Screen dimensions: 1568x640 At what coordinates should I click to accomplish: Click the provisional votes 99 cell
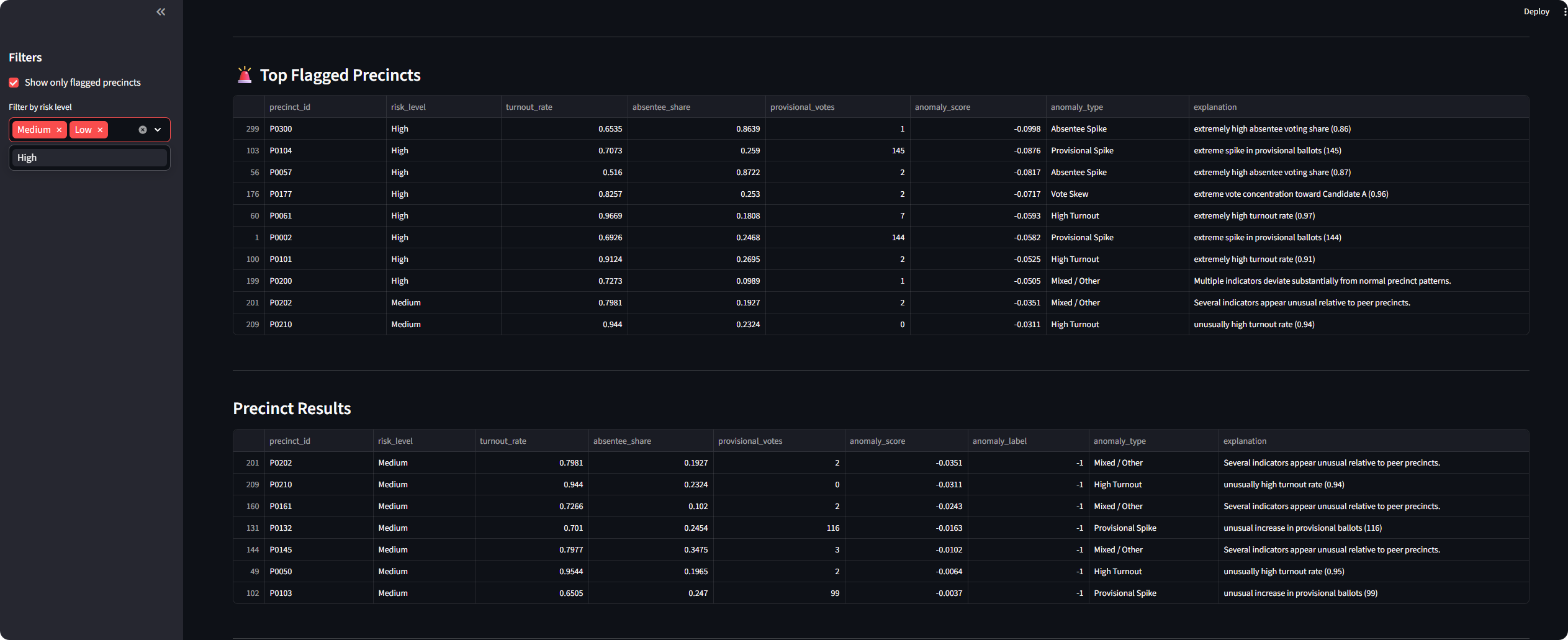pyautogui.click(x=779, y=593)
